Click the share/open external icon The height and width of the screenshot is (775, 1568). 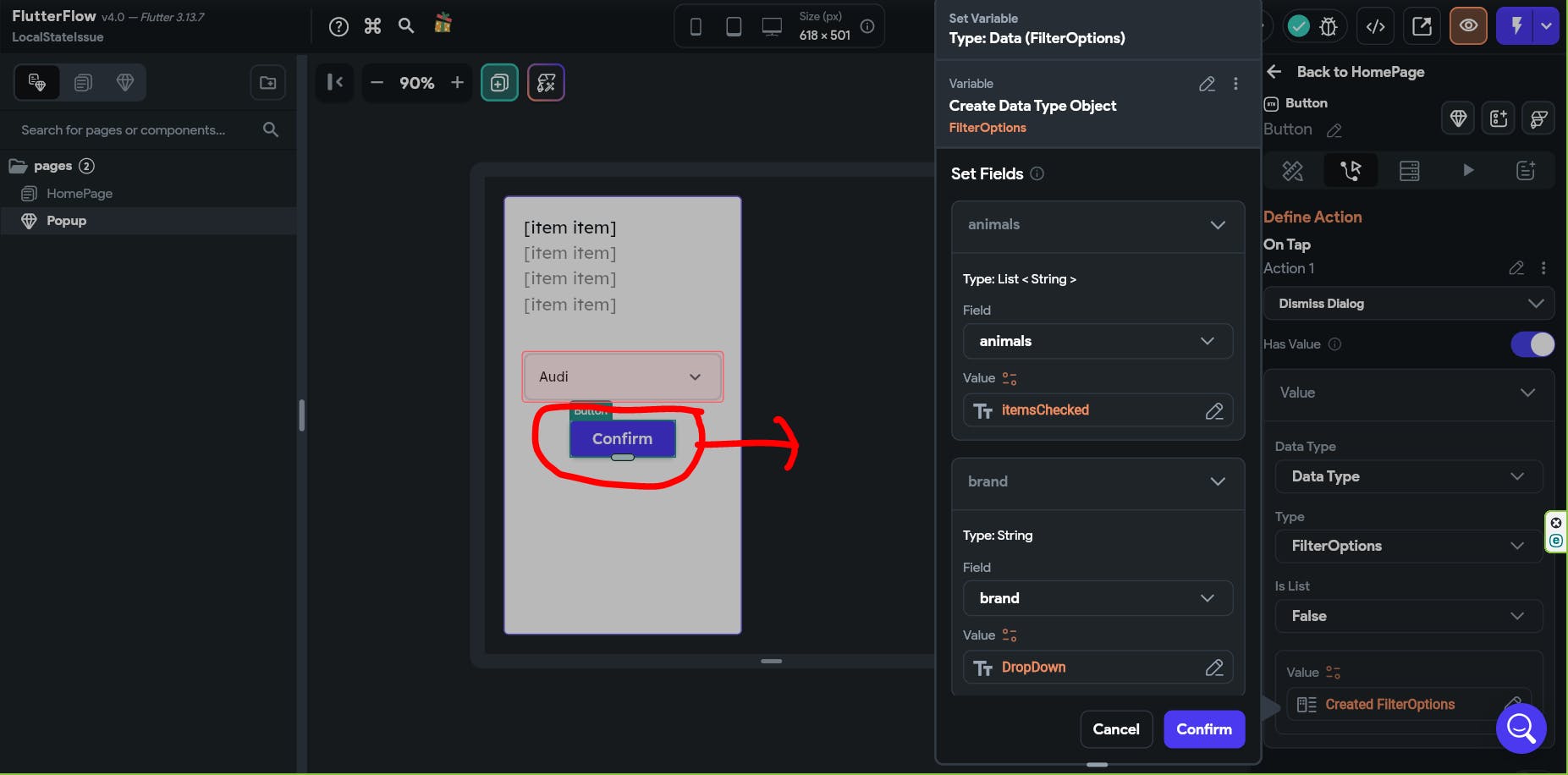click(x=1422, y=26)
